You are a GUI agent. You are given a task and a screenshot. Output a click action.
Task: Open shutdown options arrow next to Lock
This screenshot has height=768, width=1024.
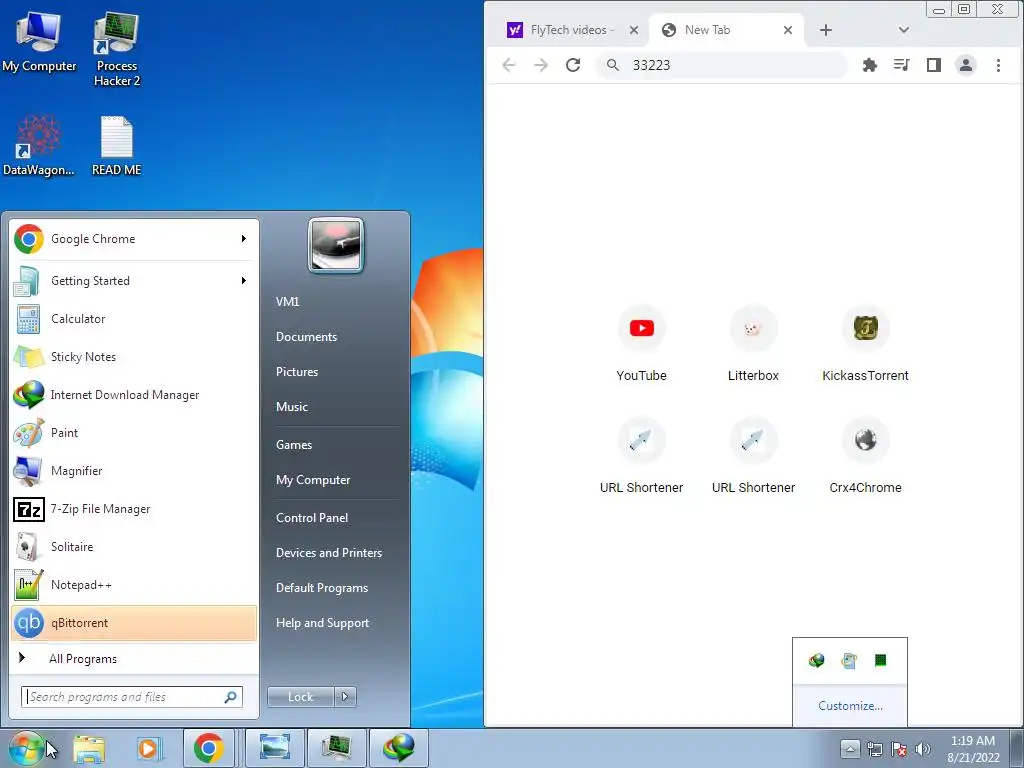click(345, 697)
